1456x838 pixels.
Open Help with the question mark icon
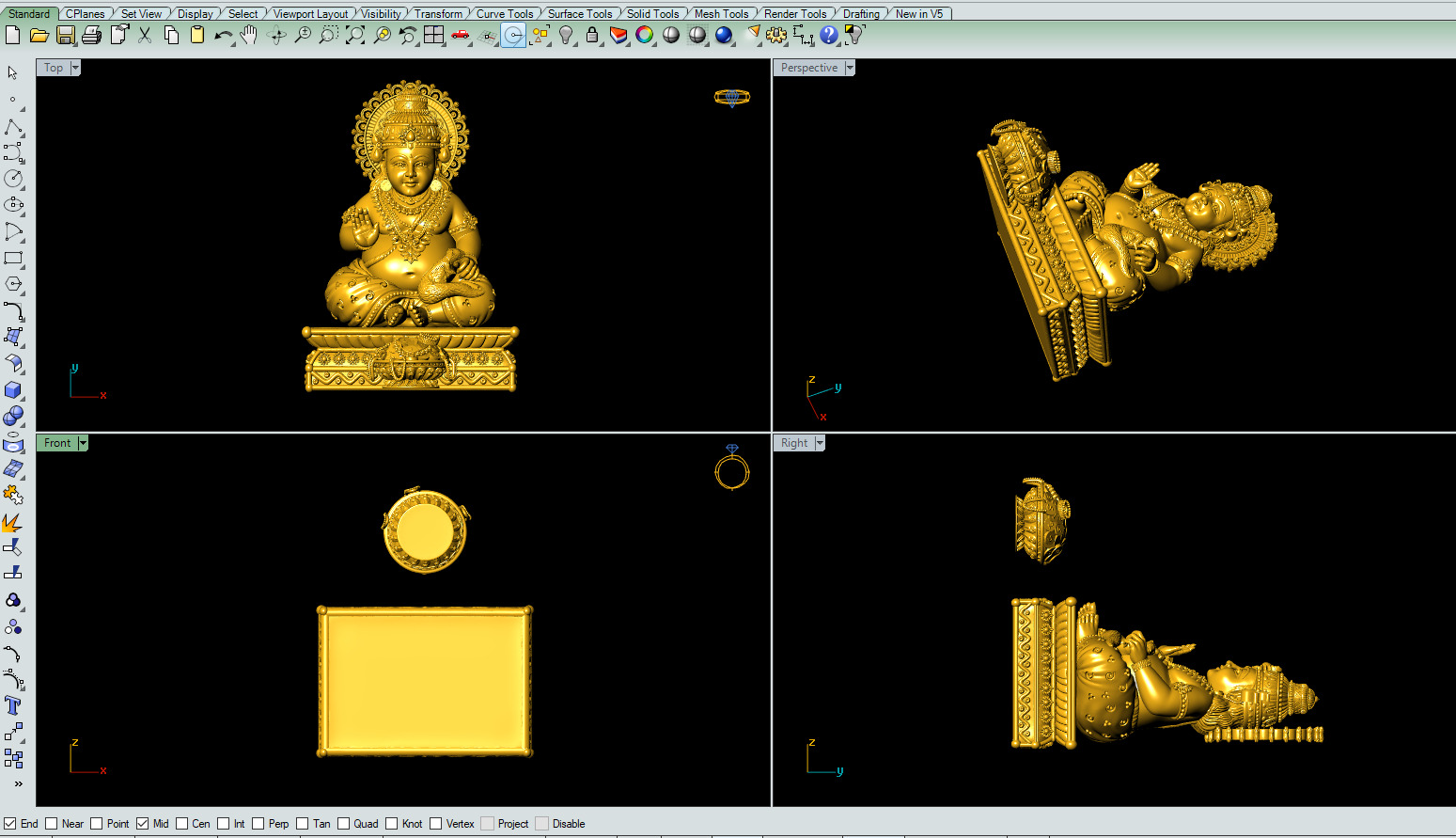click(828, 35)
